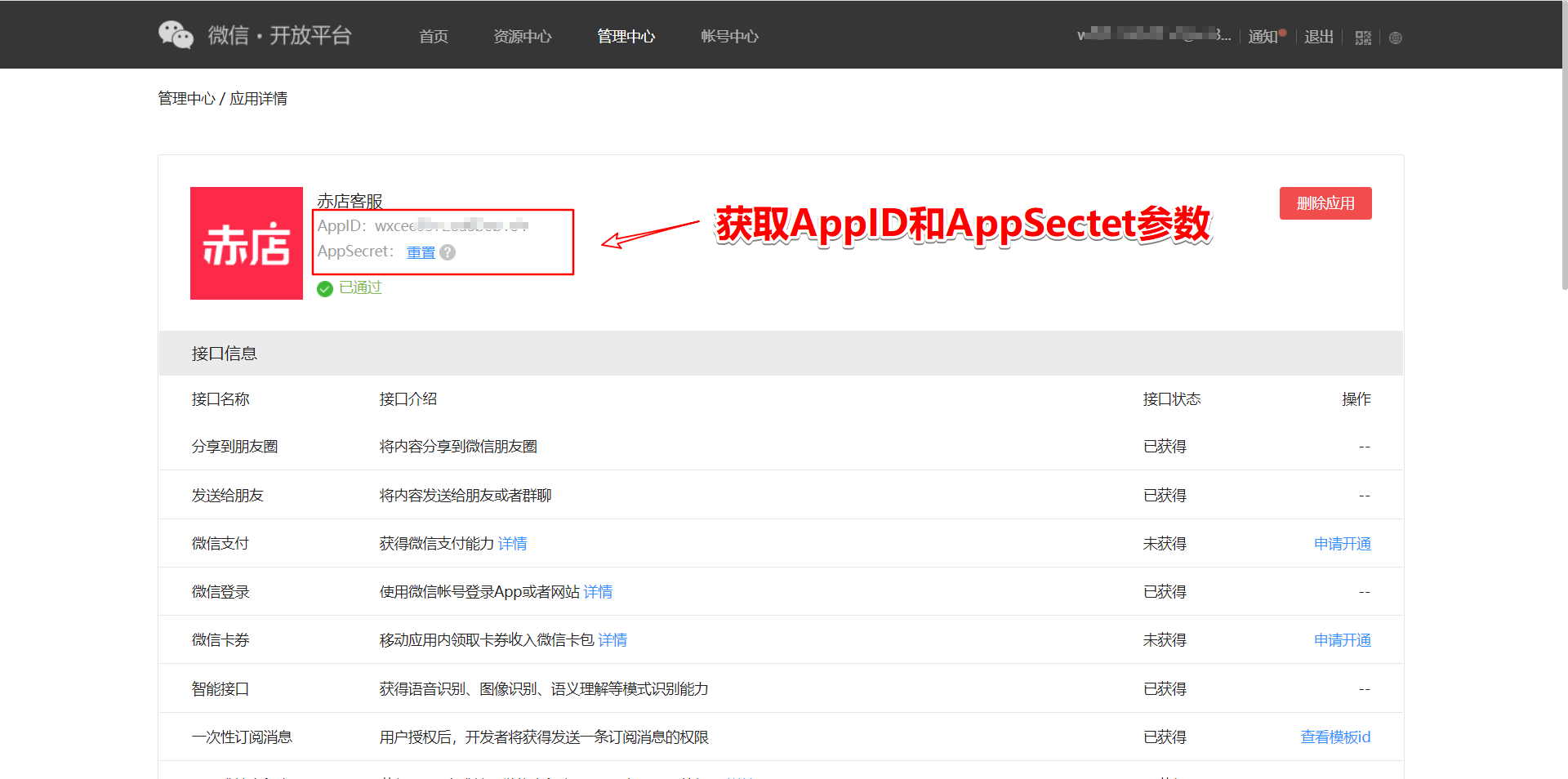This screenshot has width=1568, height=779.
Task: Open 管理中心 in top navigation
Action: click(626, 36)
